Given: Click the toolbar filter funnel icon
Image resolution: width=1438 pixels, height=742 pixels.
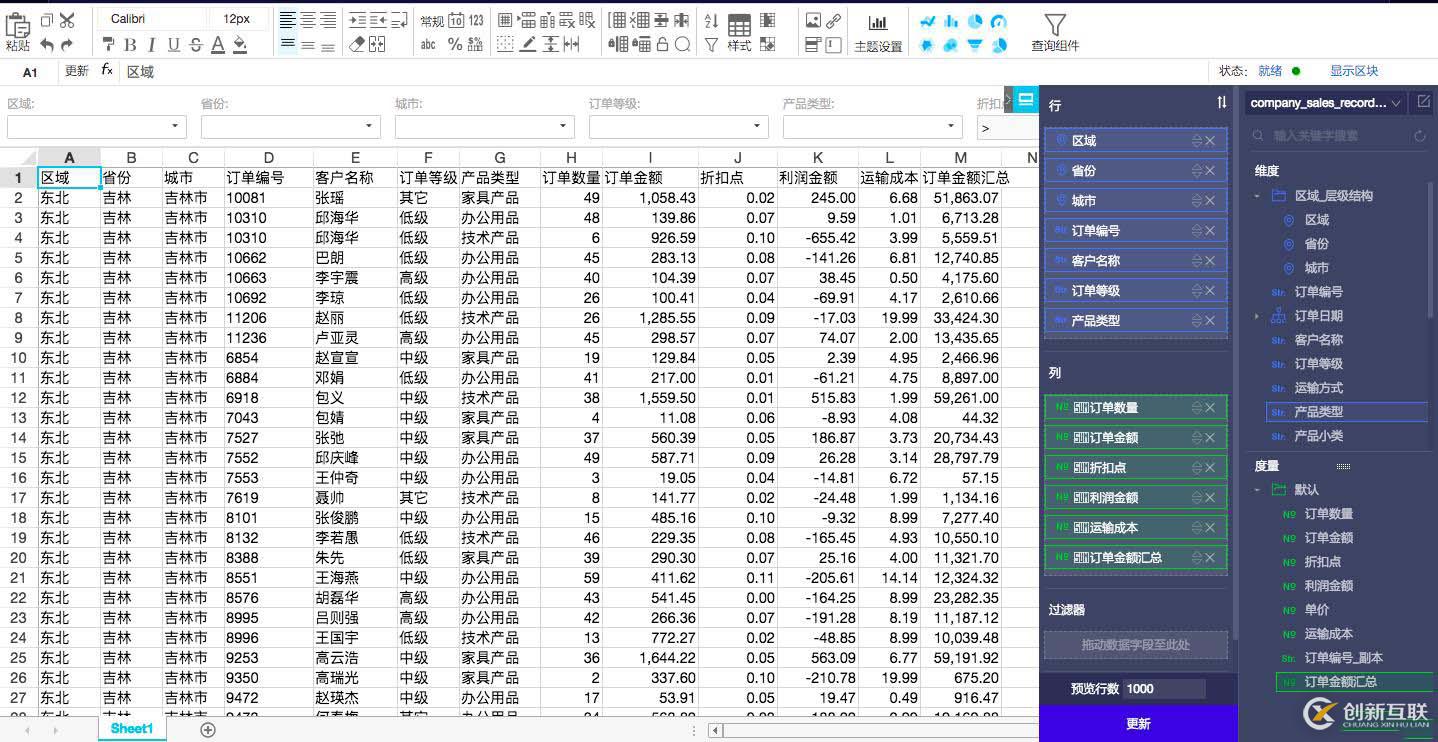Looking at the screenshot, I should (711, 44).
